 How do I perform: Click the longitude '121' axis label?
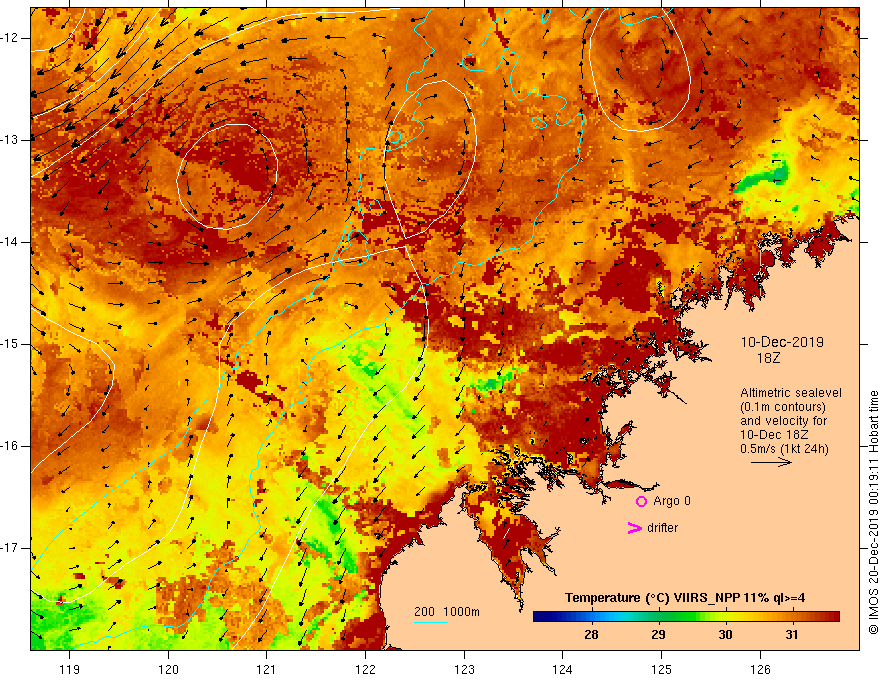[x=267, y=669]
